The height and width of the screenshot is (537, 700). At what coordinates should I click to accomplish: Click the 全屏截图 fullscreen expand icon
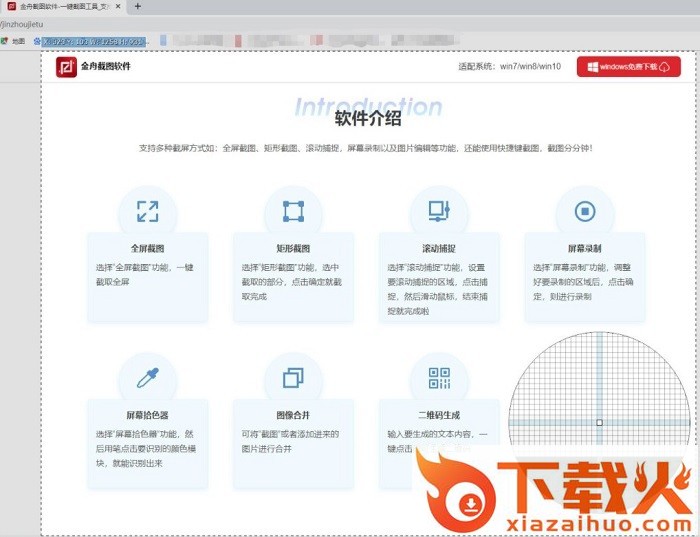pyautogui.click(x=147, y=211)
